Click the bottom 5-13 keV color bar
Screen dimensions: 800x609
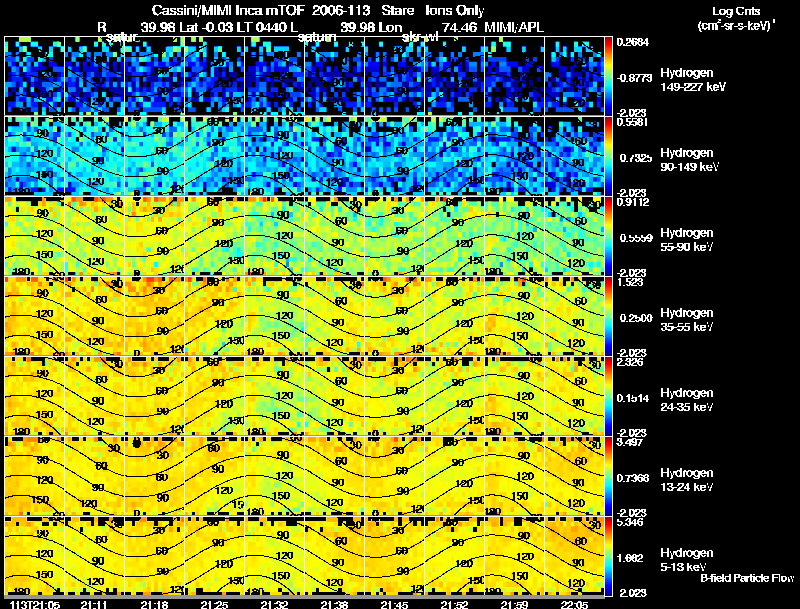coord(609,556)
